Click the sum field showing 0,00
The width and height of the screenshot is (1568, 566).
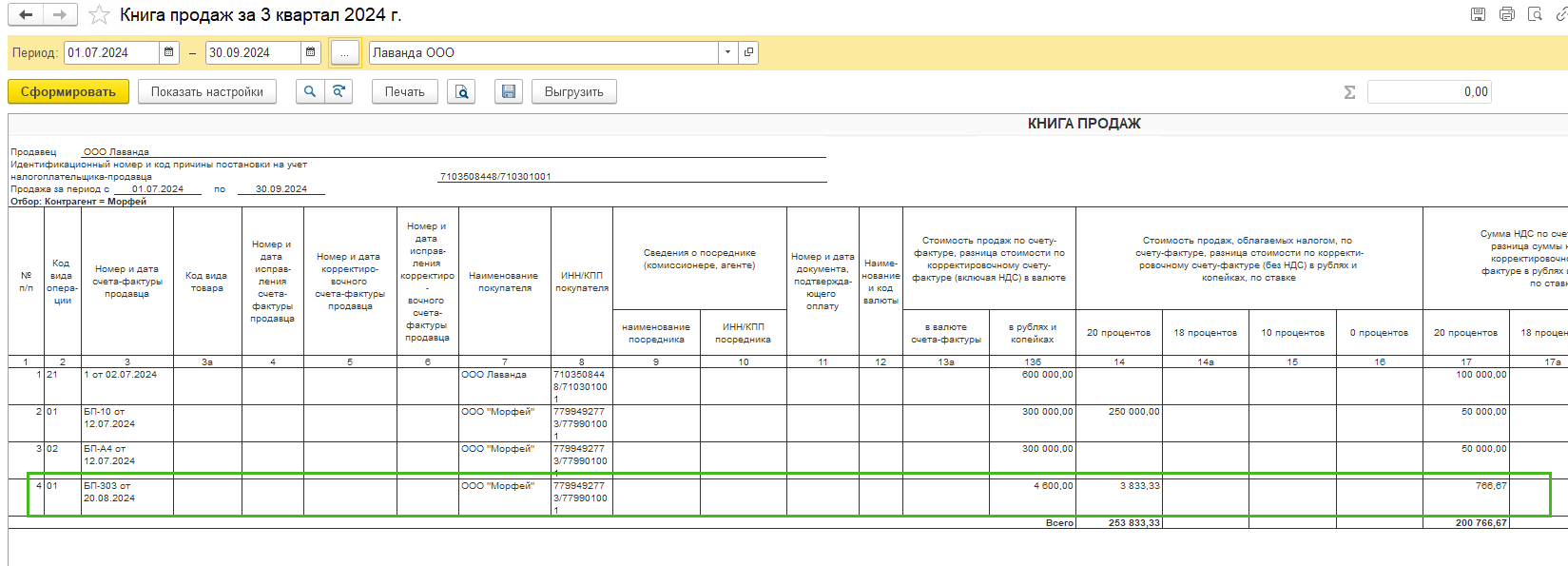click(1429, 91)
